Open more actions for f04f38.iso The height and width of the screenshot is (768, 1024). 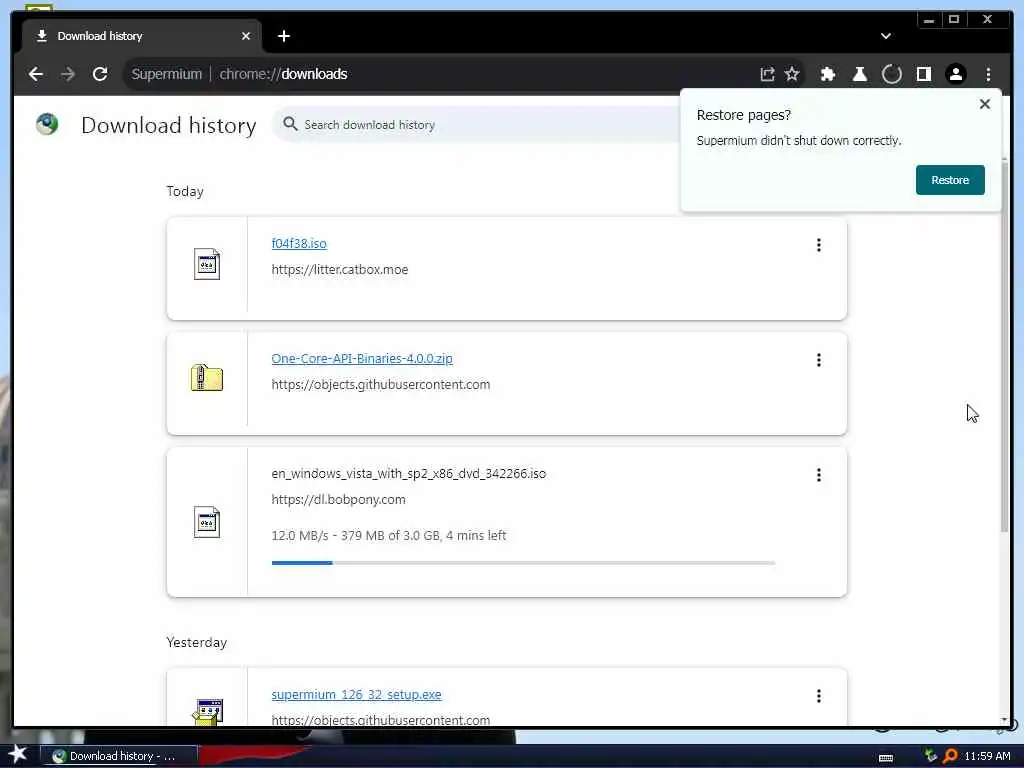(818, 245)
